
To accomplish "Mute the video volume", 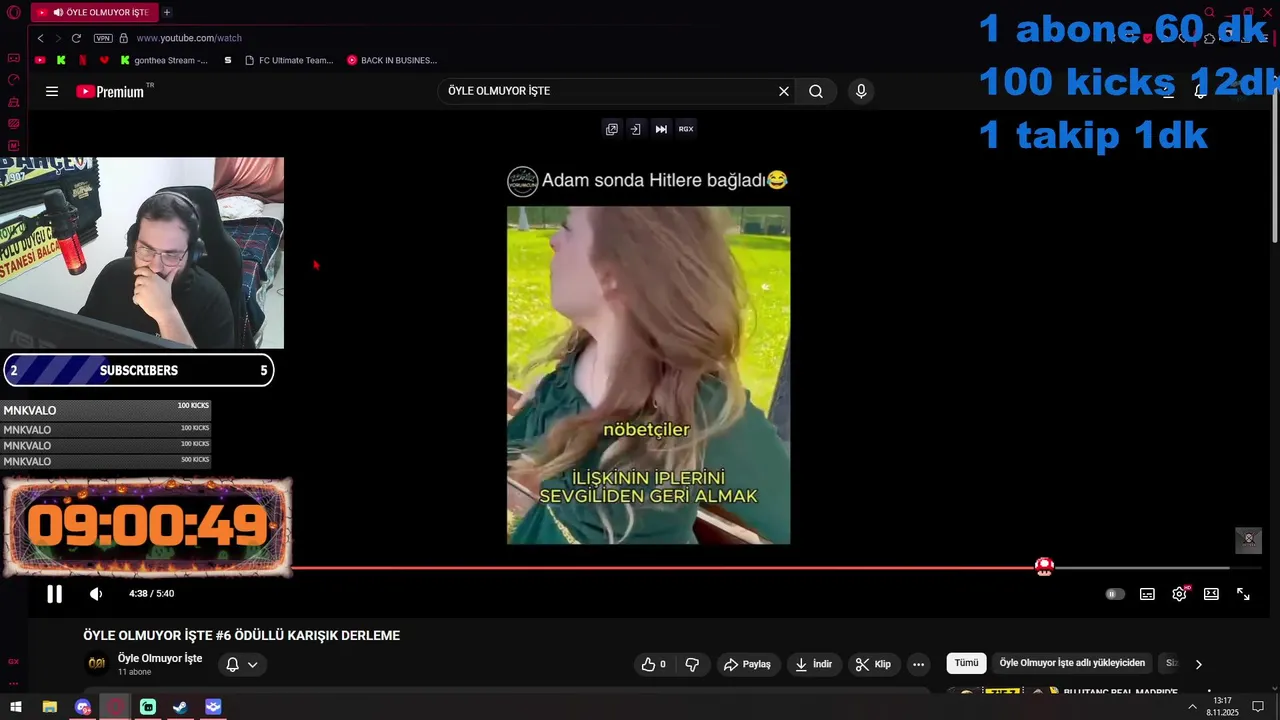I will (x=96, y=594).
